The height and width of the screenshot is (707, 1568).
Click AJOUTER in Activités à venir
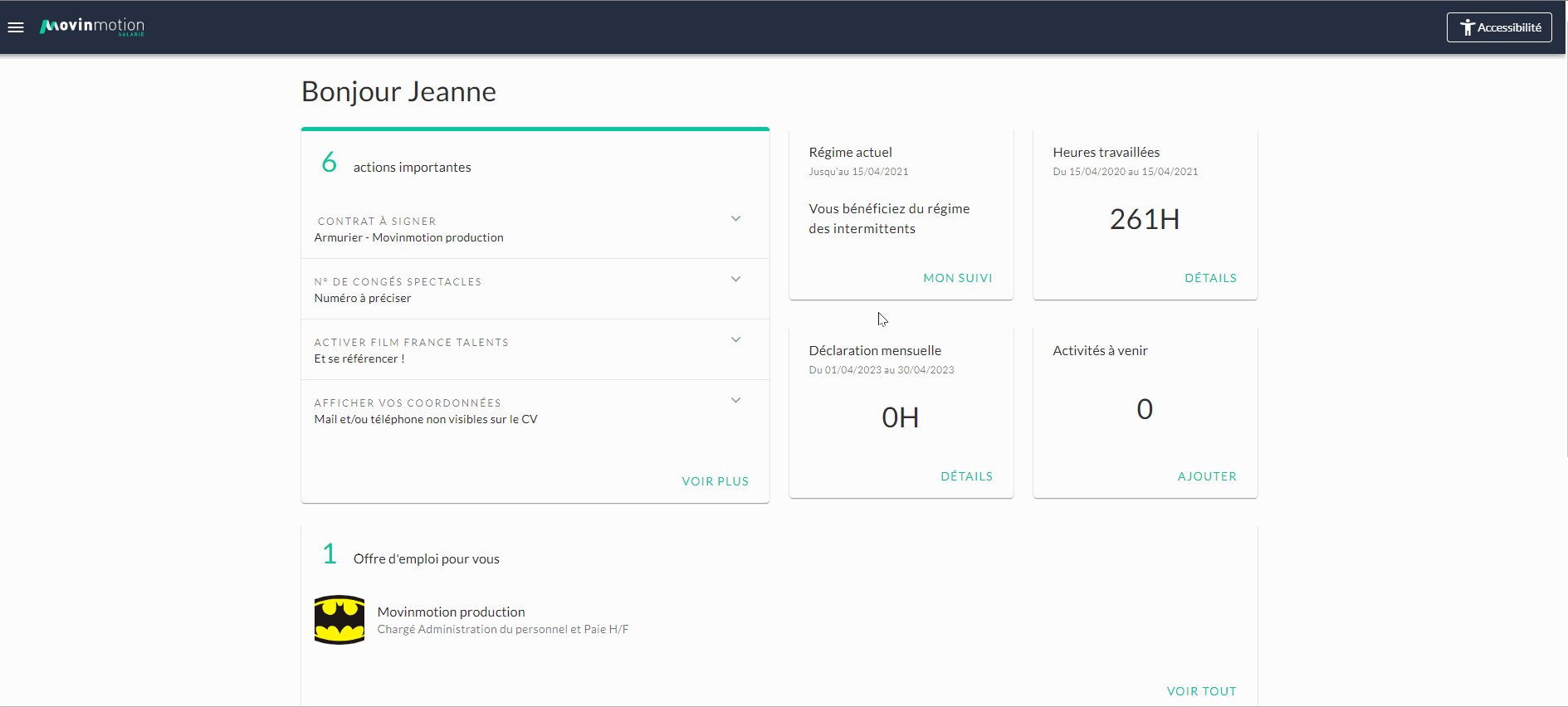coord(1207,476)
